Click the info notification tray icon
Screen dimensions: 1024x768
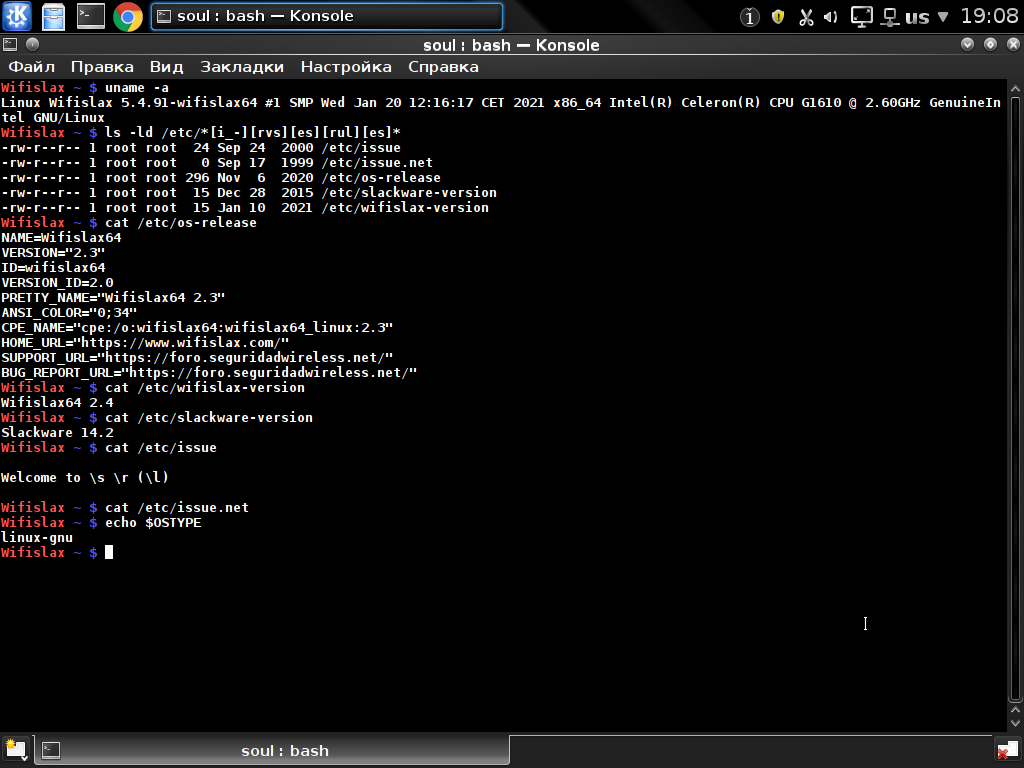point(749,16)
